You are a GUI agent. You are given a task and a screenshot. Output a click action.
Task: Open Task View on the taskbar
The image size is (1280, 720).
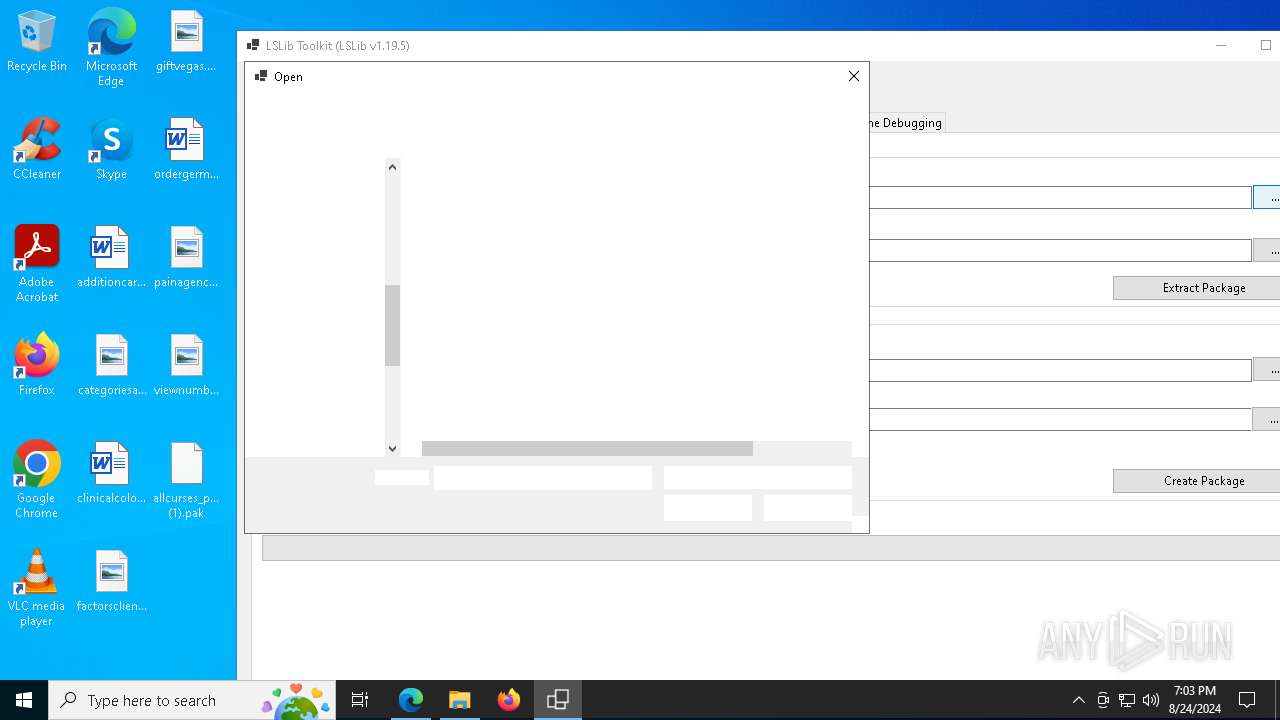point(360,700)
